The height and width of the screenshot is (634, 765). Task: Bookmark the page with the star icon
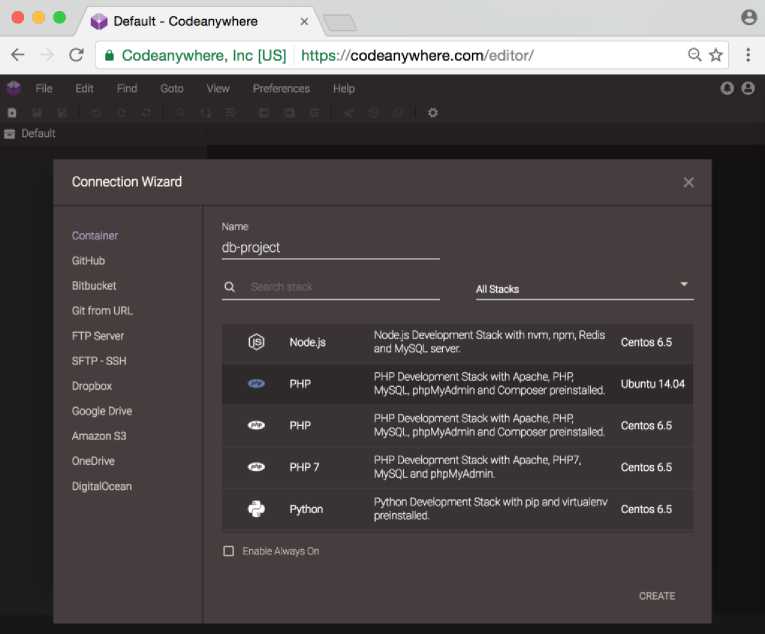click(x=716, y=55)
